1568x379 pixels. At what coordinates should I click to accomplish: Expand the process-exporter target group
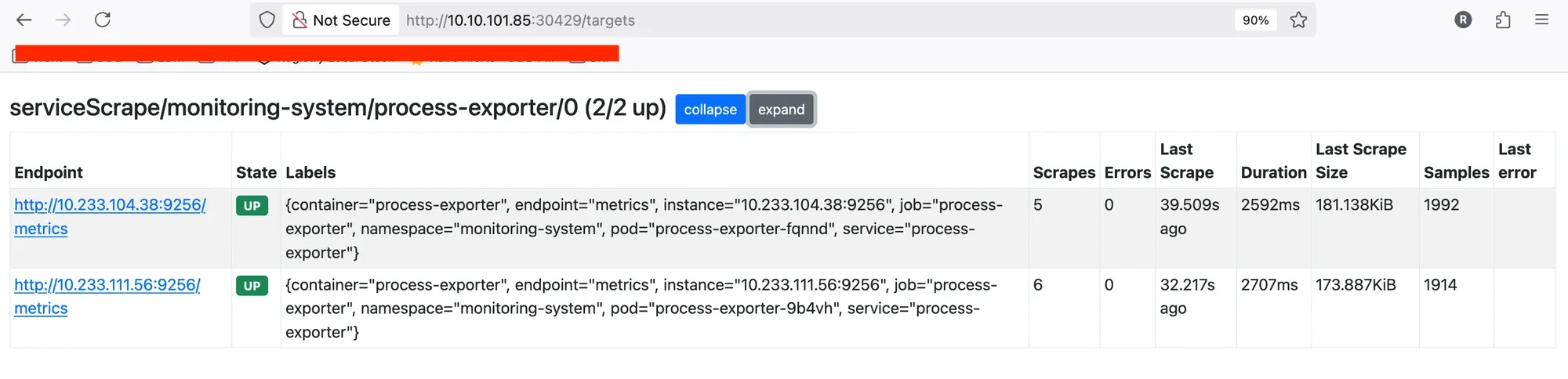coord(781,110)
